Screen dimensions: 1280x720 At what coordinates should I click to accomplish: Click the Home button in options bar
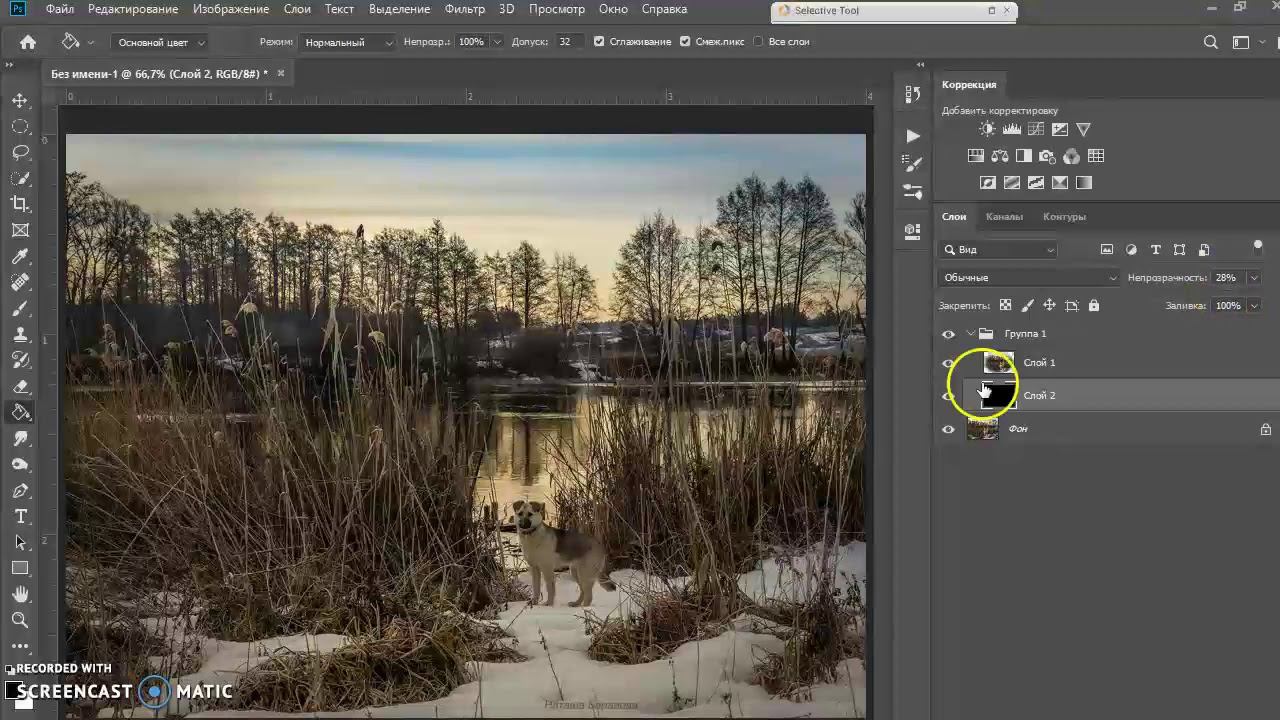coord(28,42)
